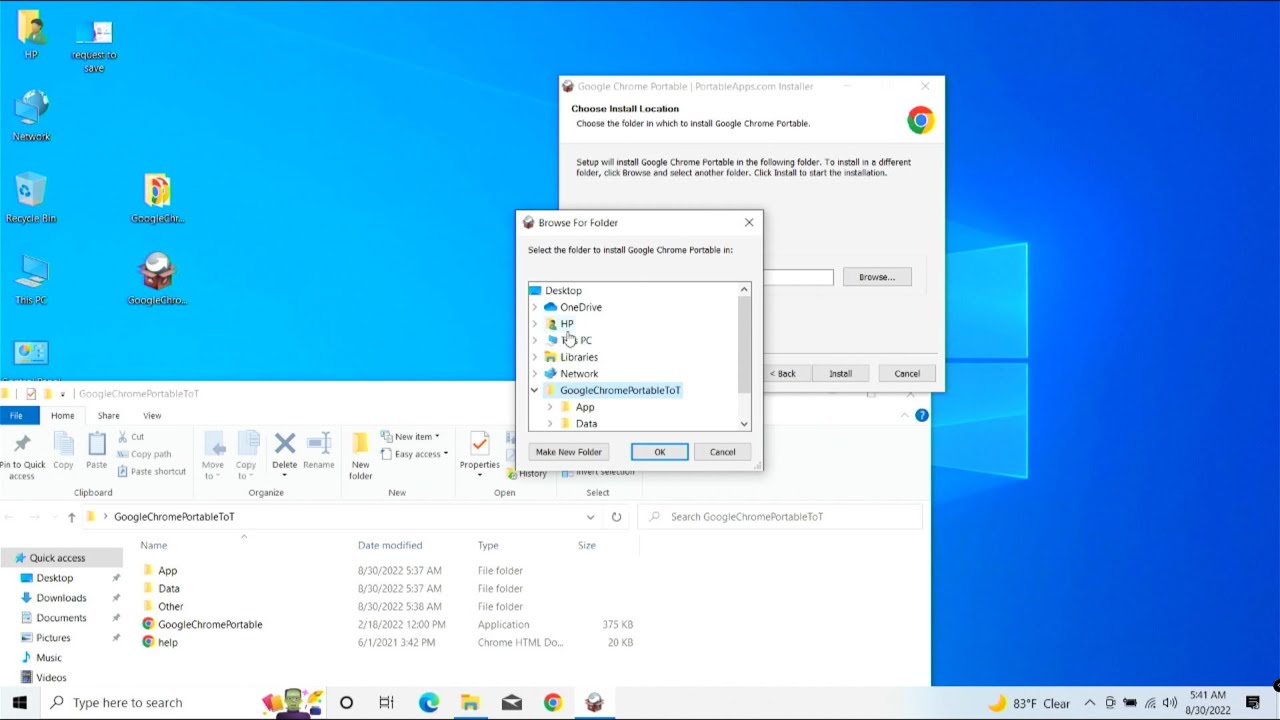
Task: Click the History button in ribbon
Action: pyautogui.click(x=526, y=474)
